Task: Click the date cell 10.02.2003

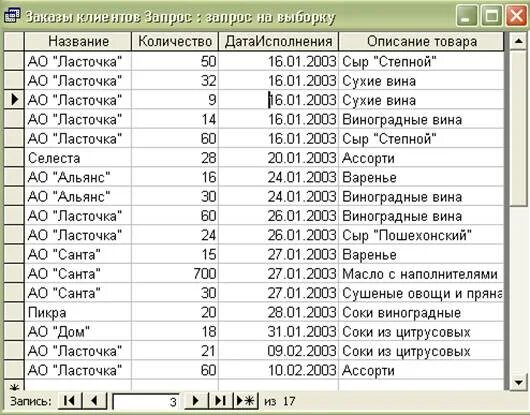Action: (x=279, y=370)
